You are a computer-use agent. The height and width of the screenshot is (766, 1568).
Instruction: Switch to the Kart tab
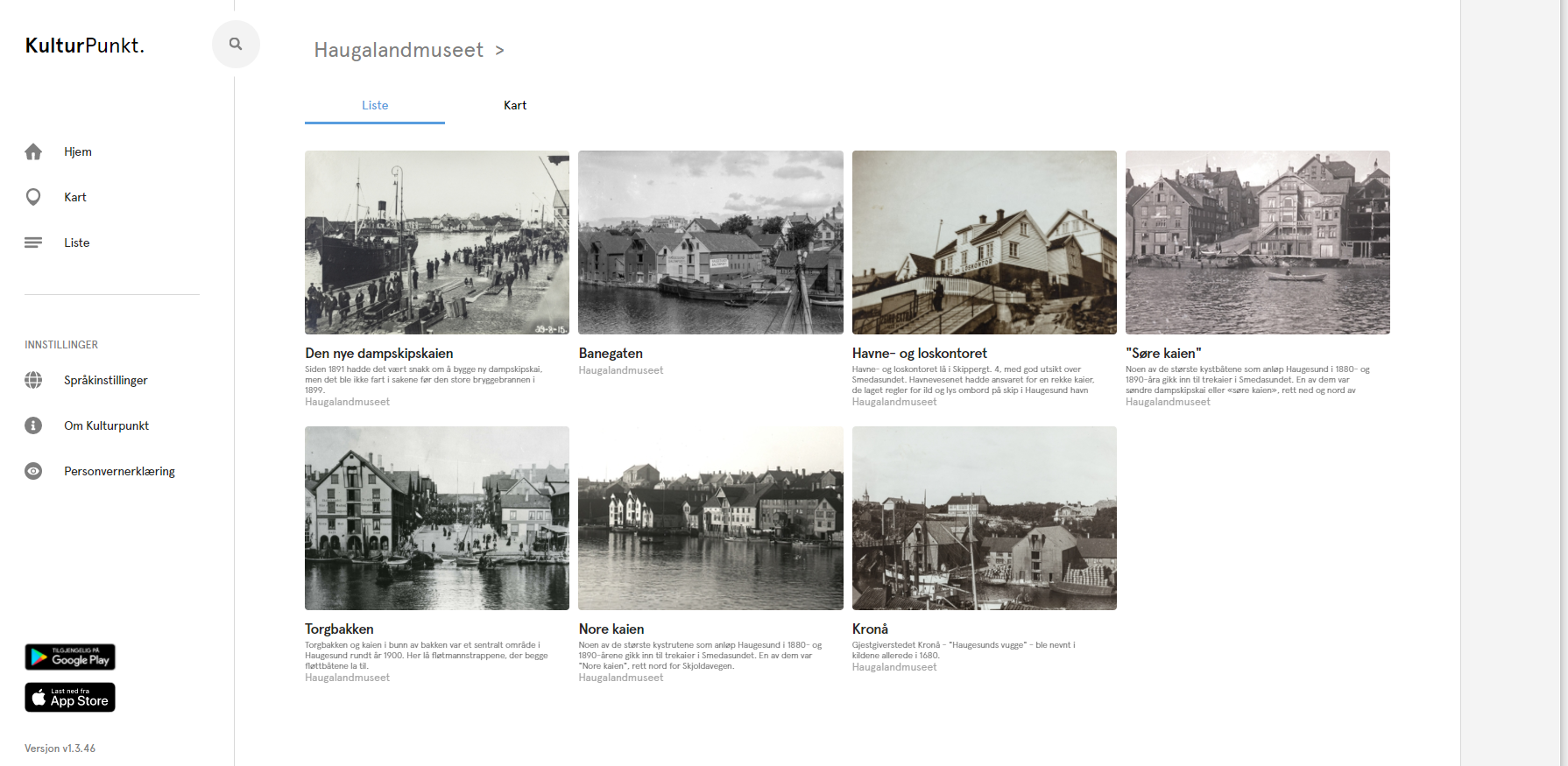(515, 105)
